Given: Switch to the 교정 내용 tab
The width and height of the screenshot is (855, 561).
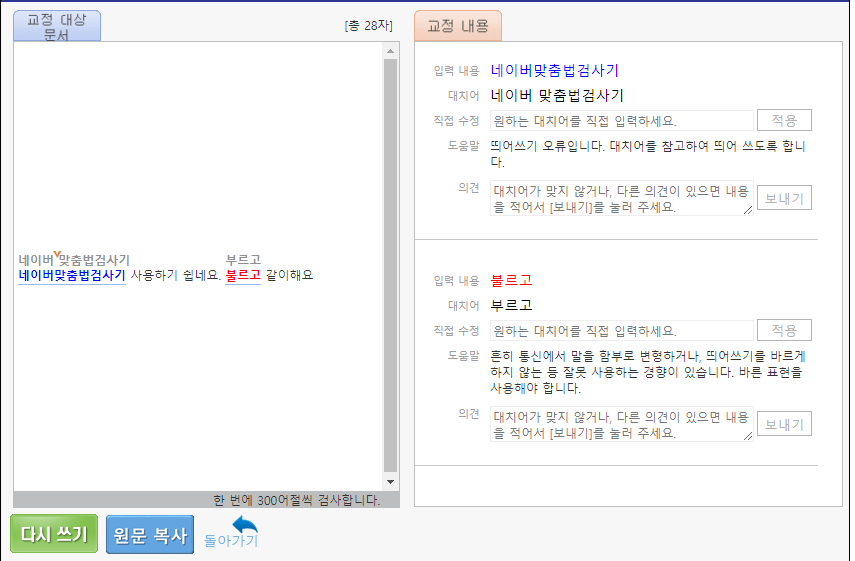Looking at the screenshot, I should pos(458,26).
